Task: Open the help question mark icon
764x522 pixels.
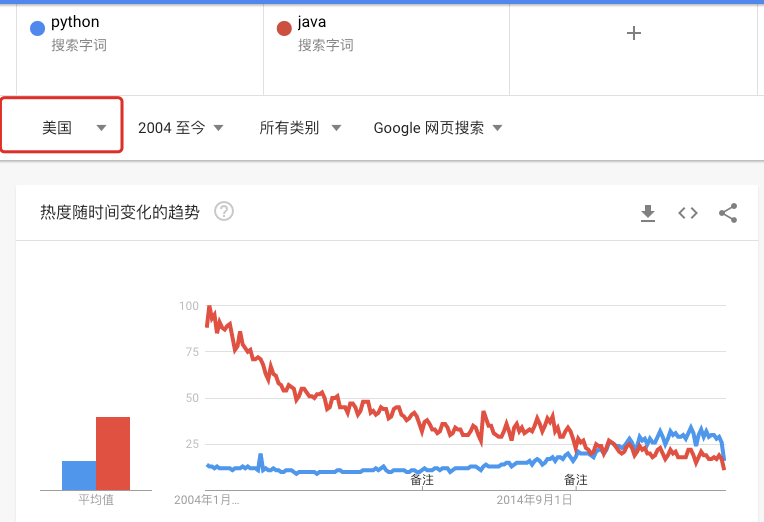Action: click(x=224, y=212)
